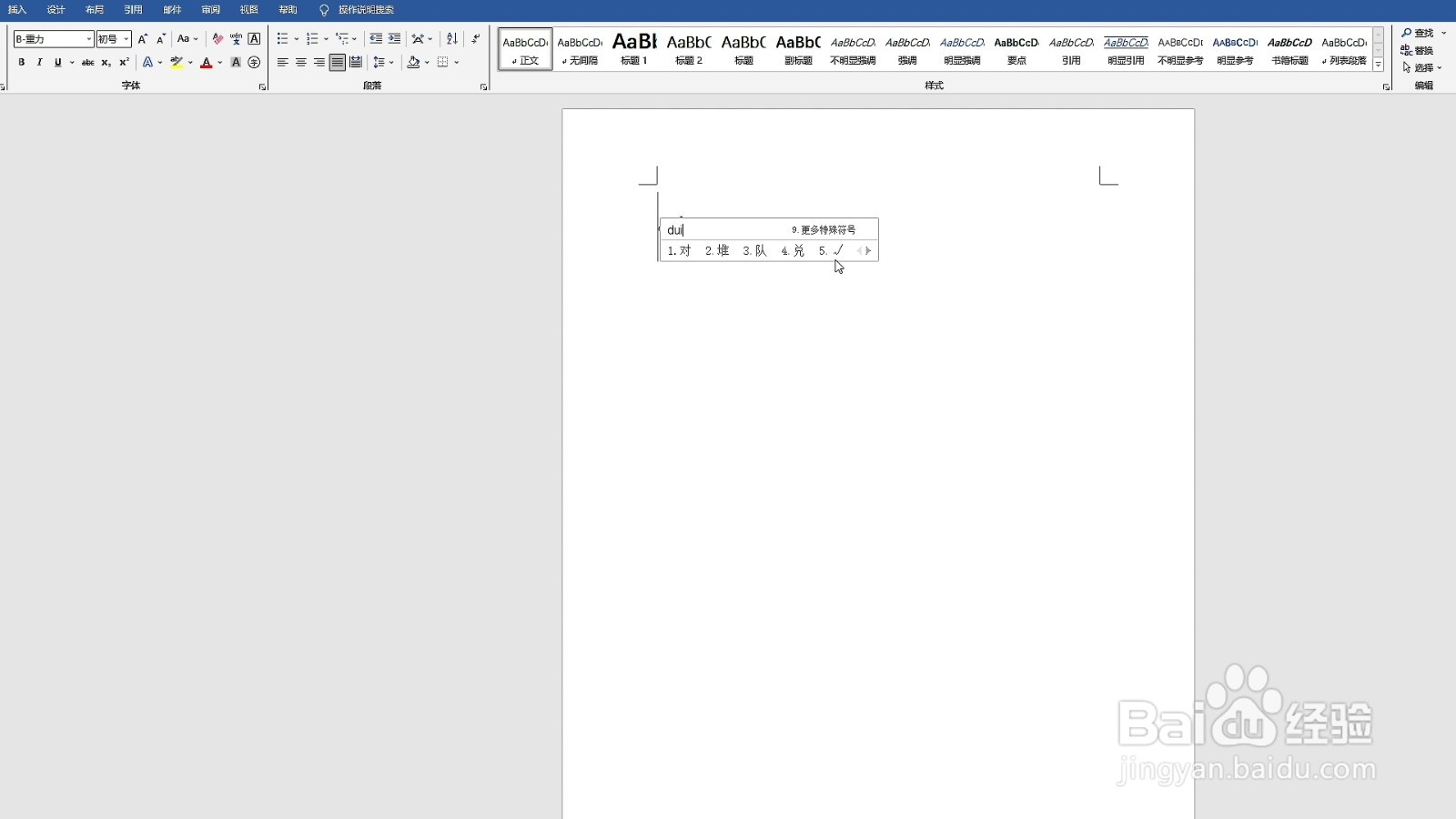Viewport: 1456px width, 819px height.
Task: Insert enclosed character icon
Action: [254, 63]
